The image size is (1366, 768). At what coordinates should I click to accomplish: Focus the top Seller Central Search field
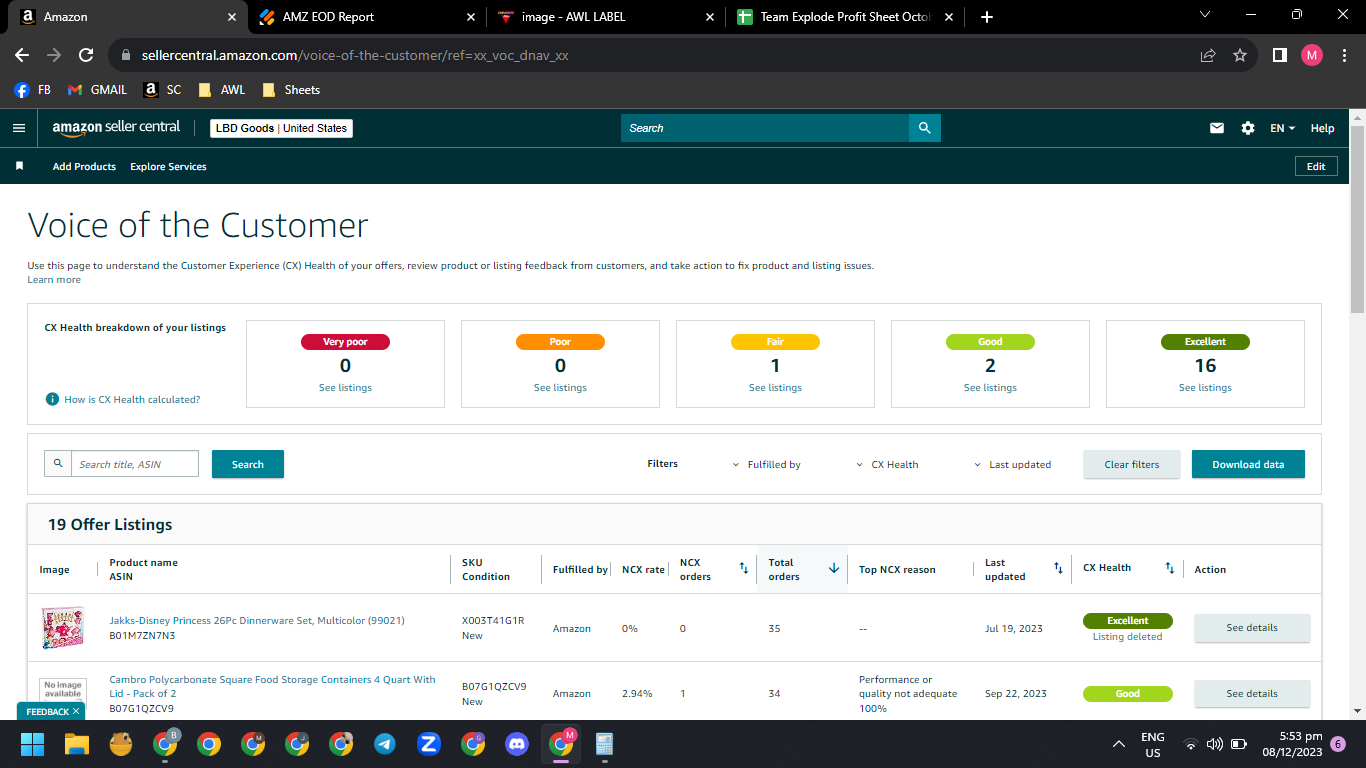[765, 128]
